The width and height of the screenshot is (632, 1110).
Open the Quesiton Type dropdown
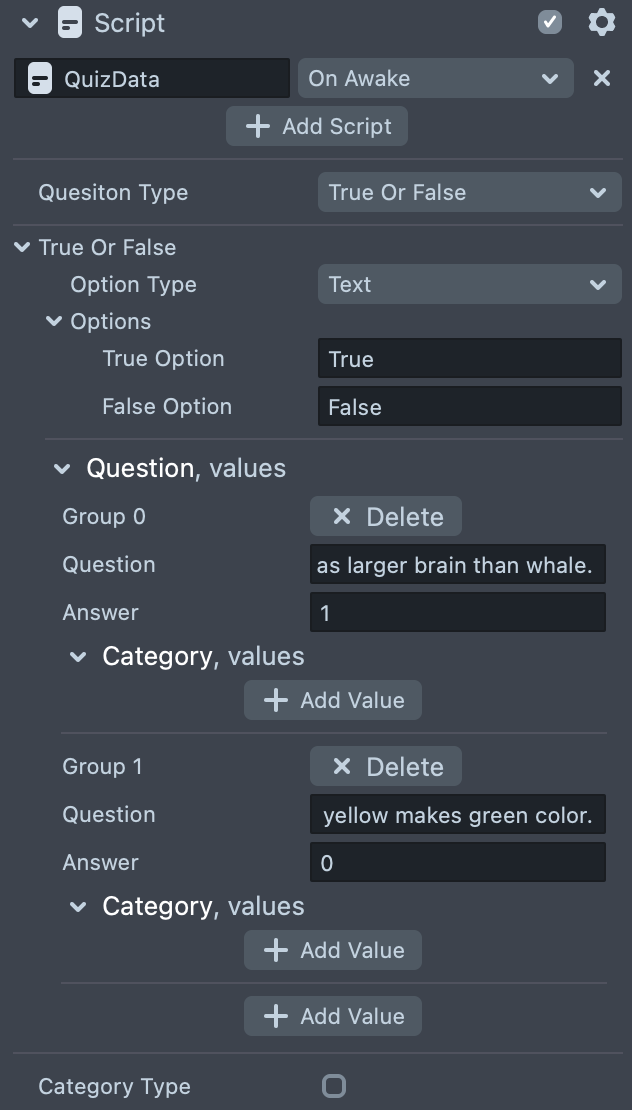click(x=469, y=192)
